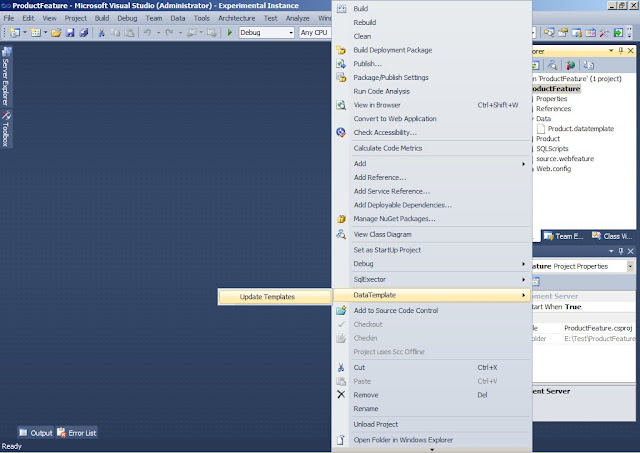Viewport: 640px width, 453px height.
Task: Click the Save All toolbar icon
Action: (x=84, y=33)
